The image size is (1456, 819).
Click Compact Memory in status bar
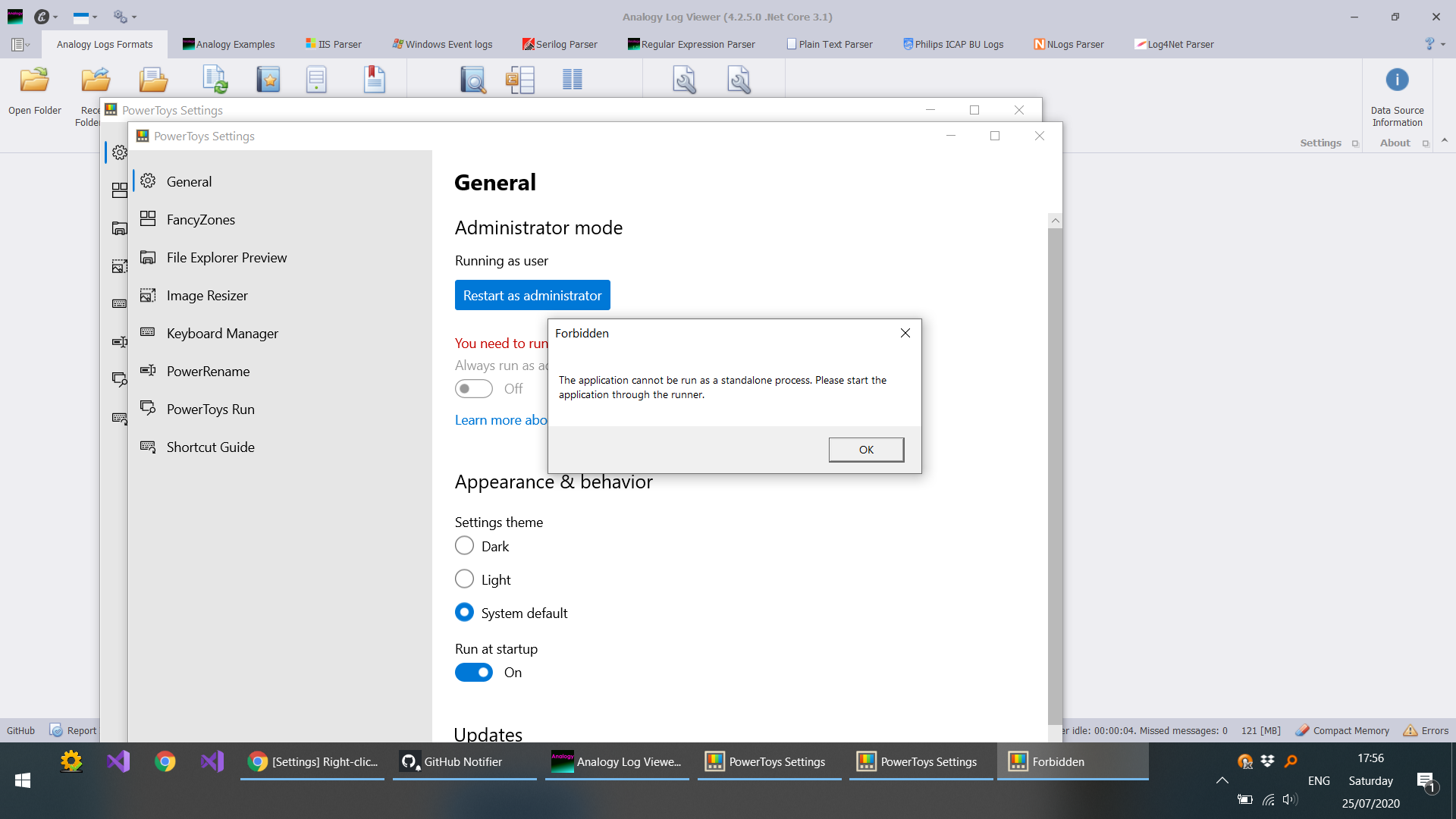[1342, 730]
